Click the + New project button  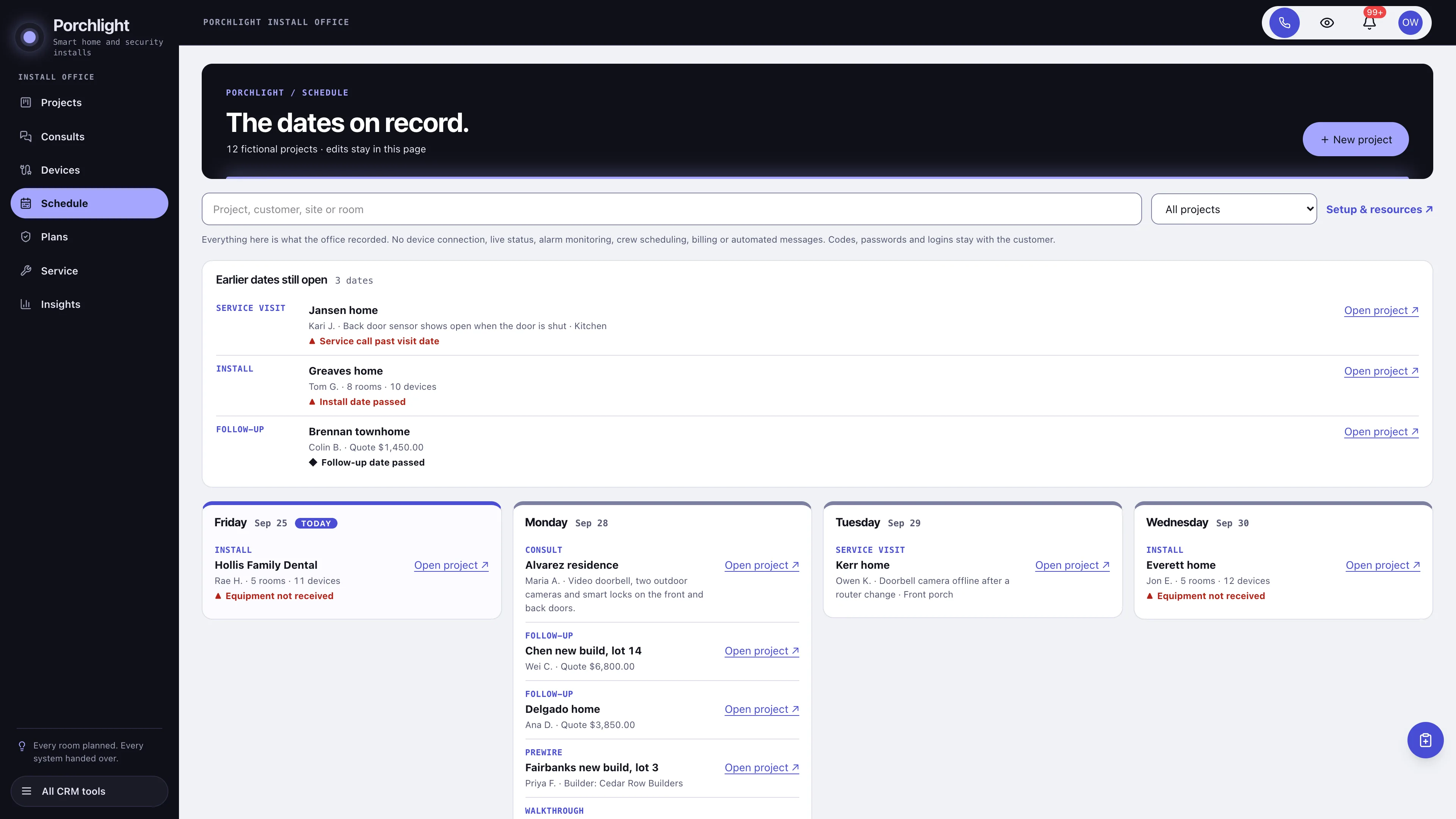(x=1356, y=139)
